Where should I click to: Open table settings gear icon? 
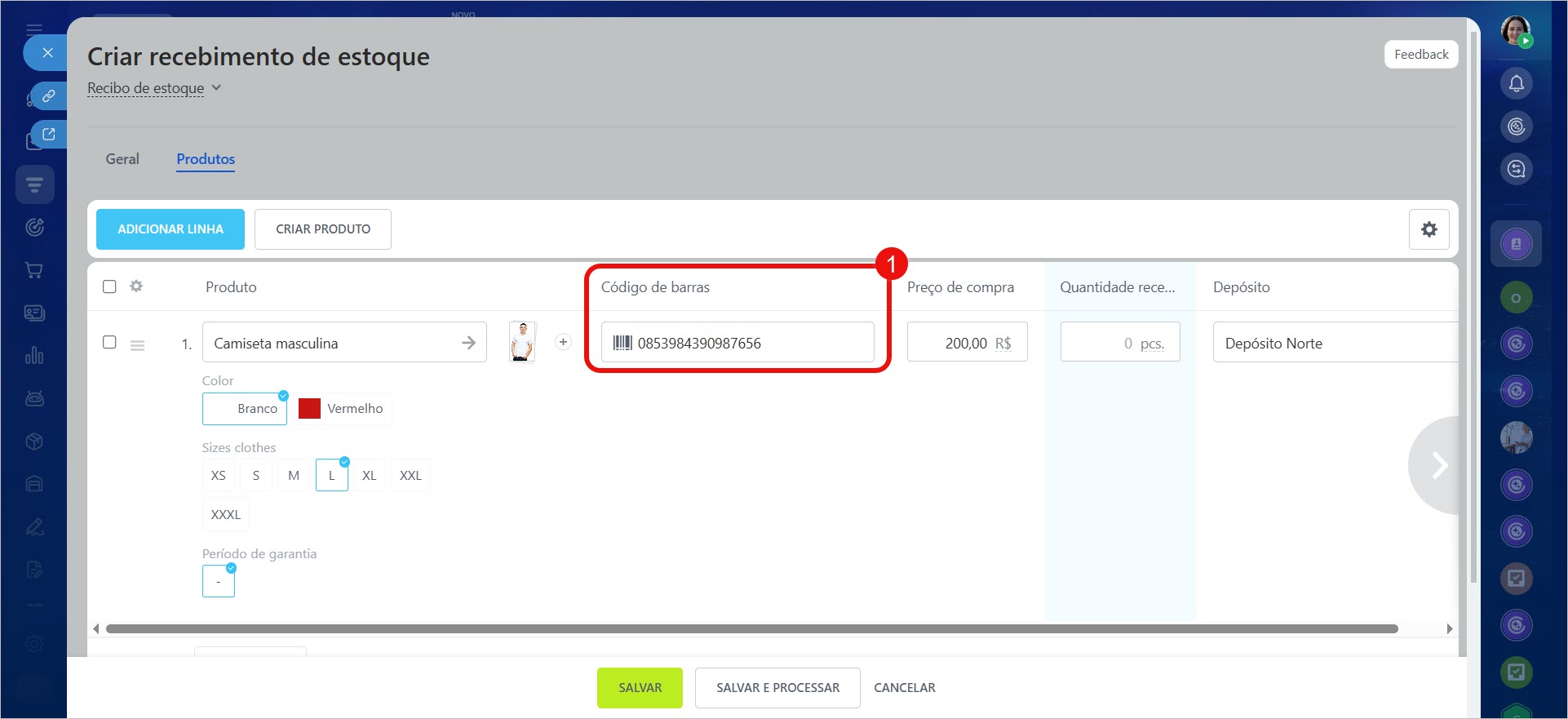tap(1428, 229)
